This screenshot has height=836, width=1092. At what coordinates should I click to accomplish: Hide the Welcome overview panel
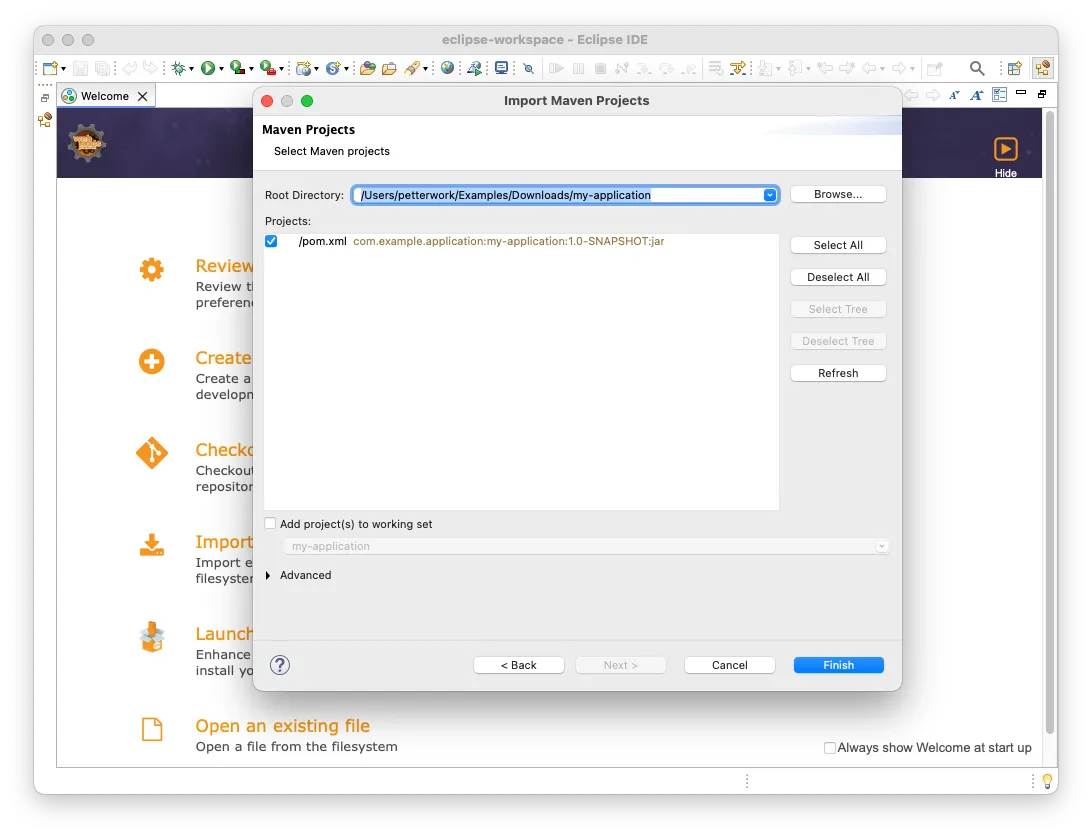click(1006, 153)
